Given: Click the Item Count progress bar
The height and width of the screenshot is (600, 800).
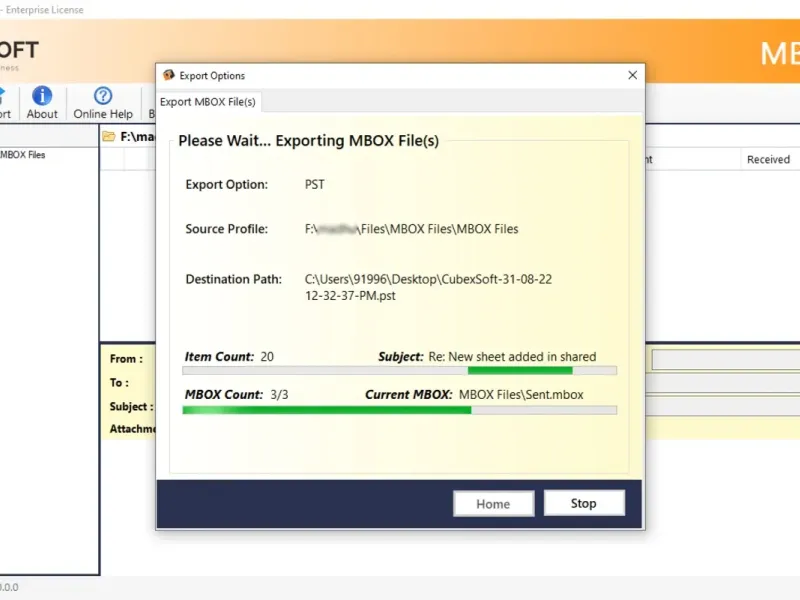Looking at the screenshot, I should point(399,370).
